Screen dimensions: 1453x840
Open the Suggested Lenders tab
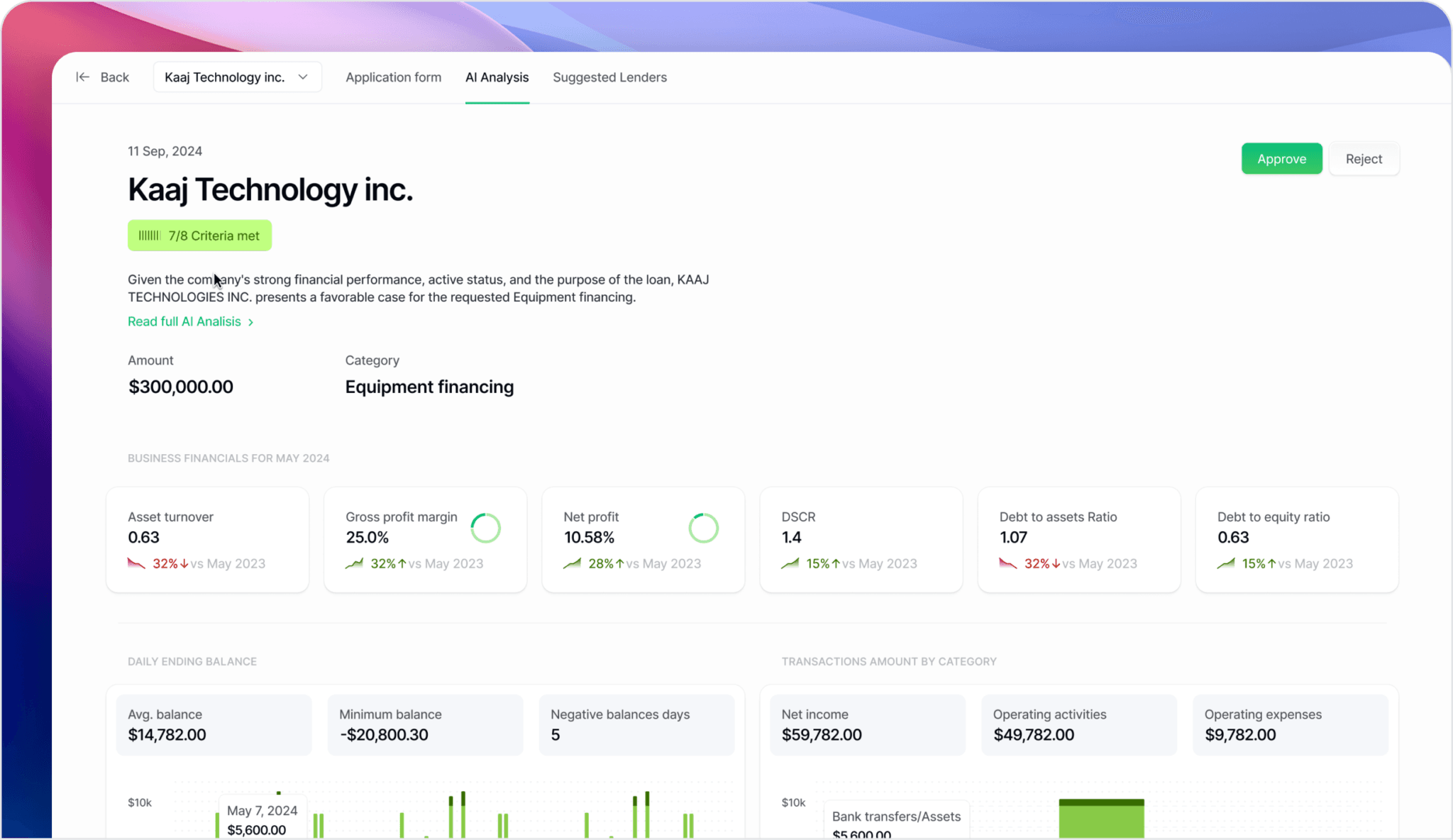(609, 77)
